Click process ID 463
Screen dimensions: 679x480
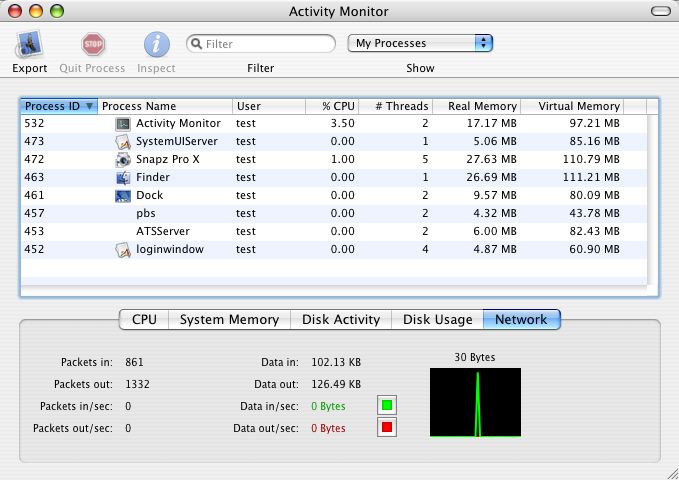(x=34, y=177)
